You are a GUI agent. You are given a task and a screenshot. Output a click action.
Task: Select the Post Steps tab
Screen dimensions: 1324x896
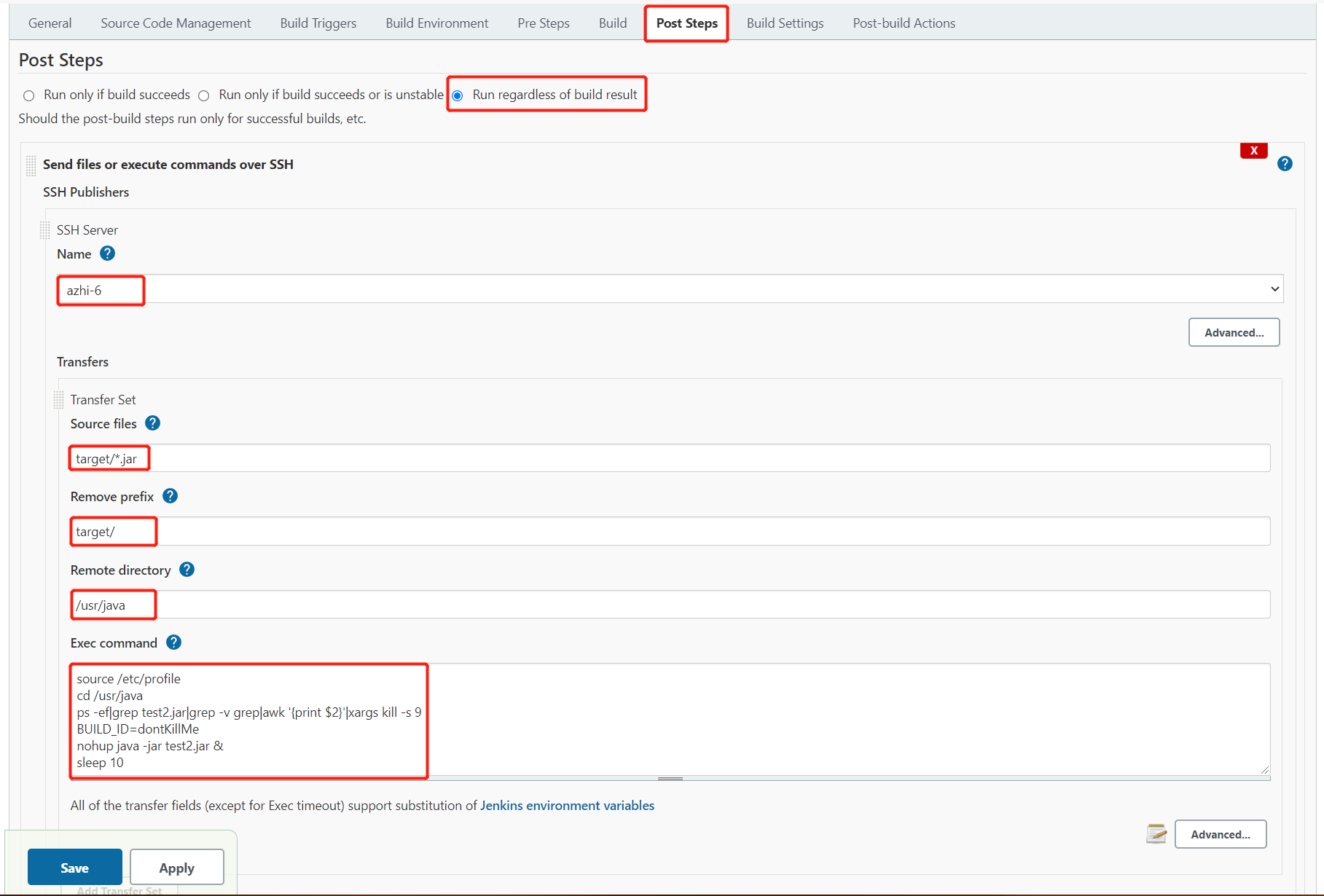point(687,23)
